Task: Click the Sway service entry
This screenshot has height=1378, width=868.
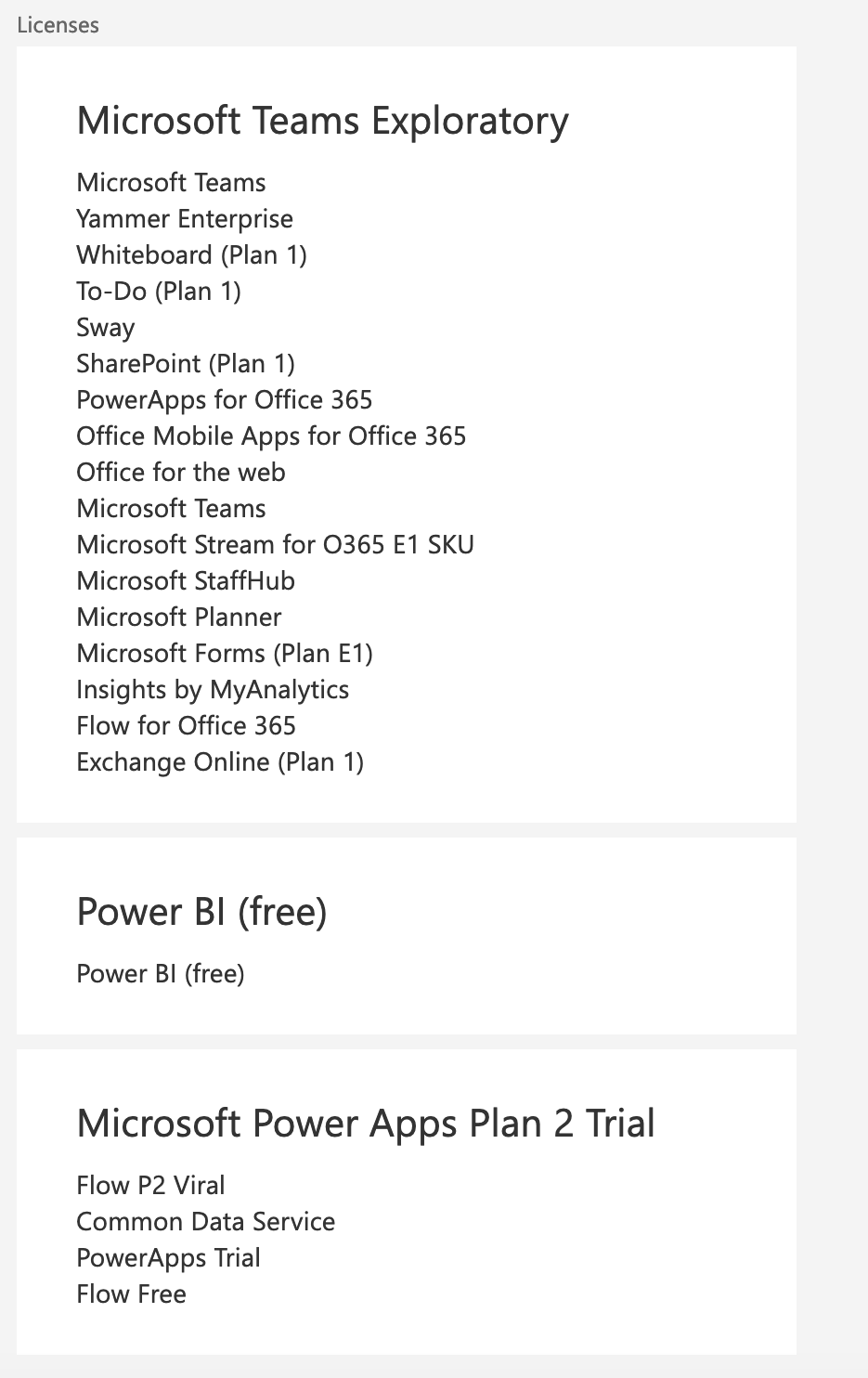Action: tap(106, 329)
